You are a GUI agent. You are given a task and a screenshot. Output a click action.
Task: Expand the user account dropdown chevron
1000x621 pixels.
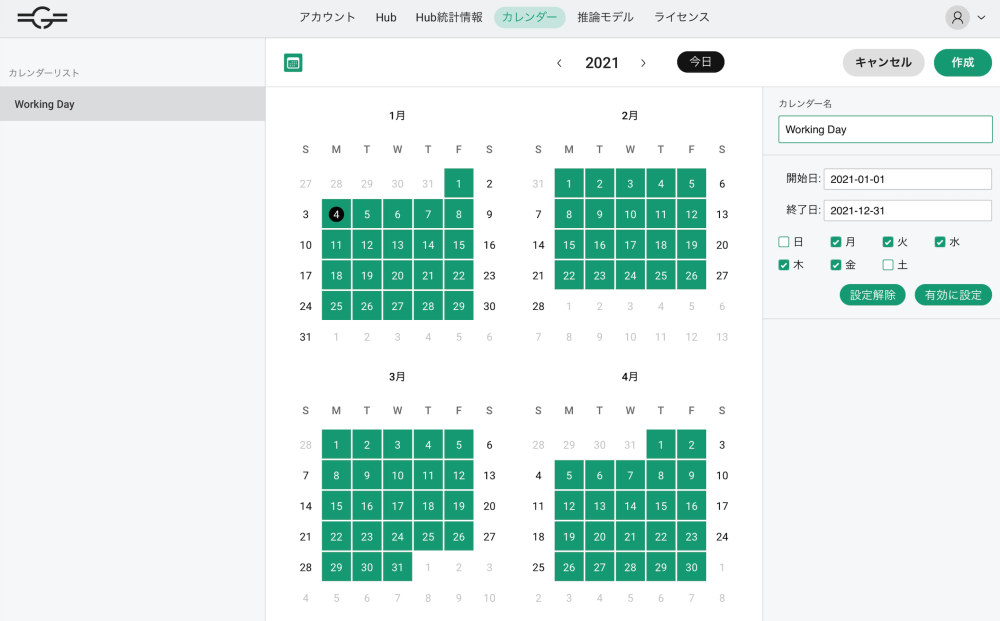pos(980,18)
